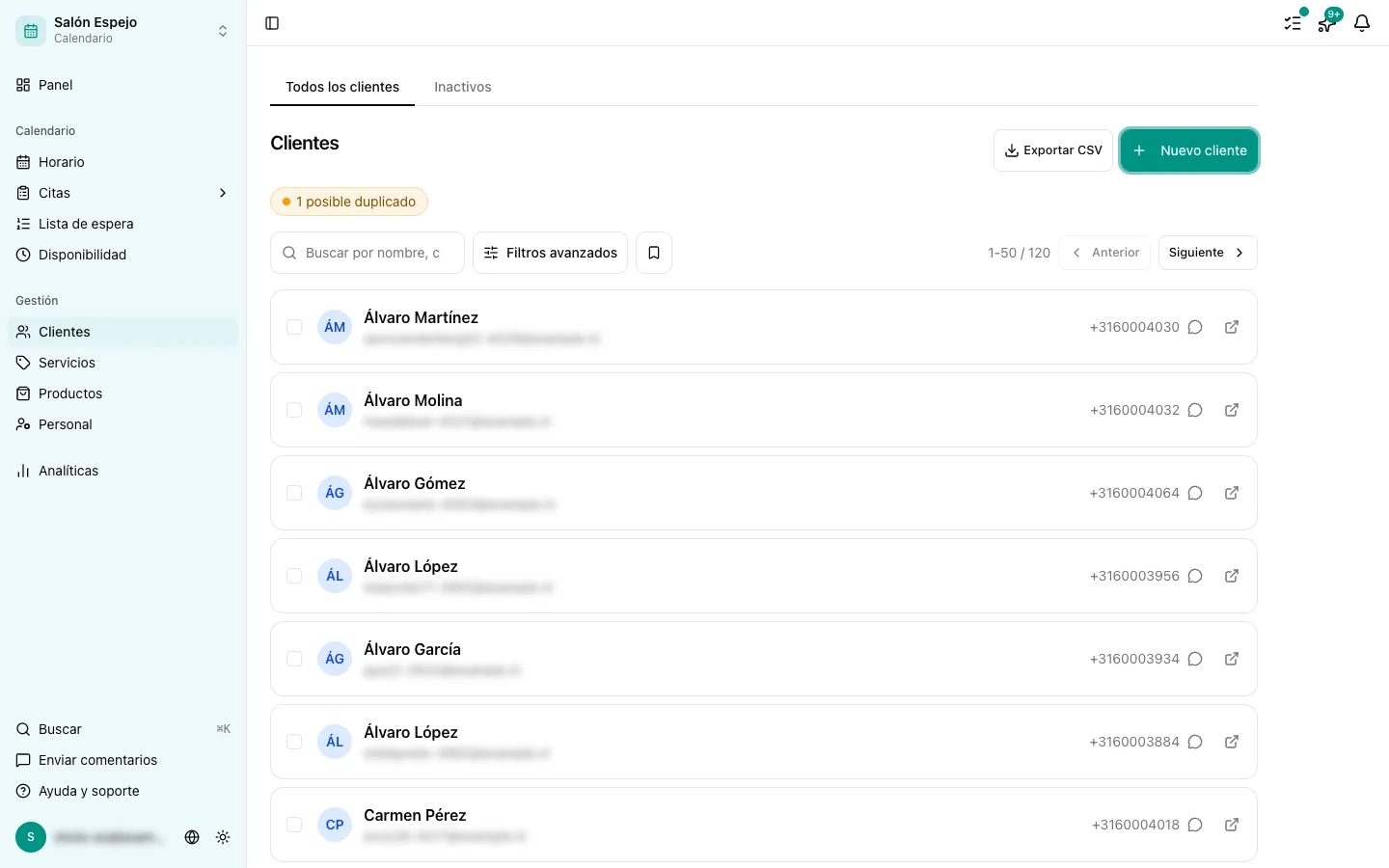
Task: Open the client with phone +3160004030 in new view
Action: (x=1232, y=327)
